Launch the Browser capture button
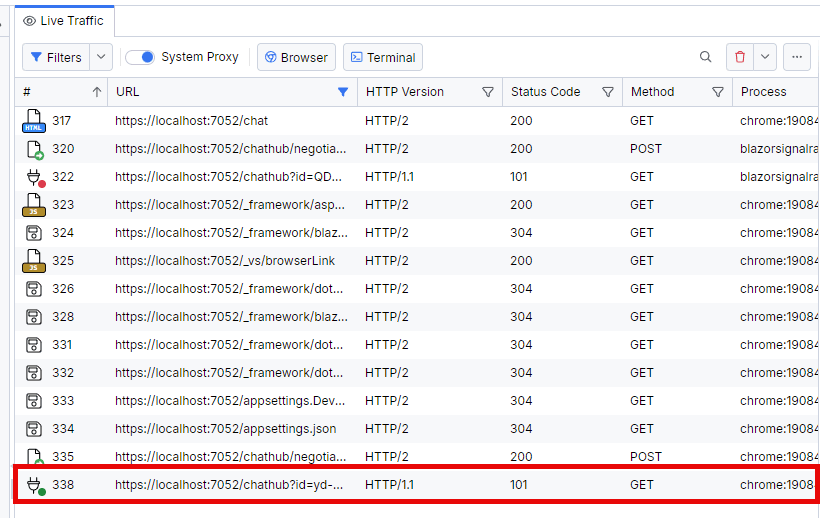820x518 pixels. point(297,57)
